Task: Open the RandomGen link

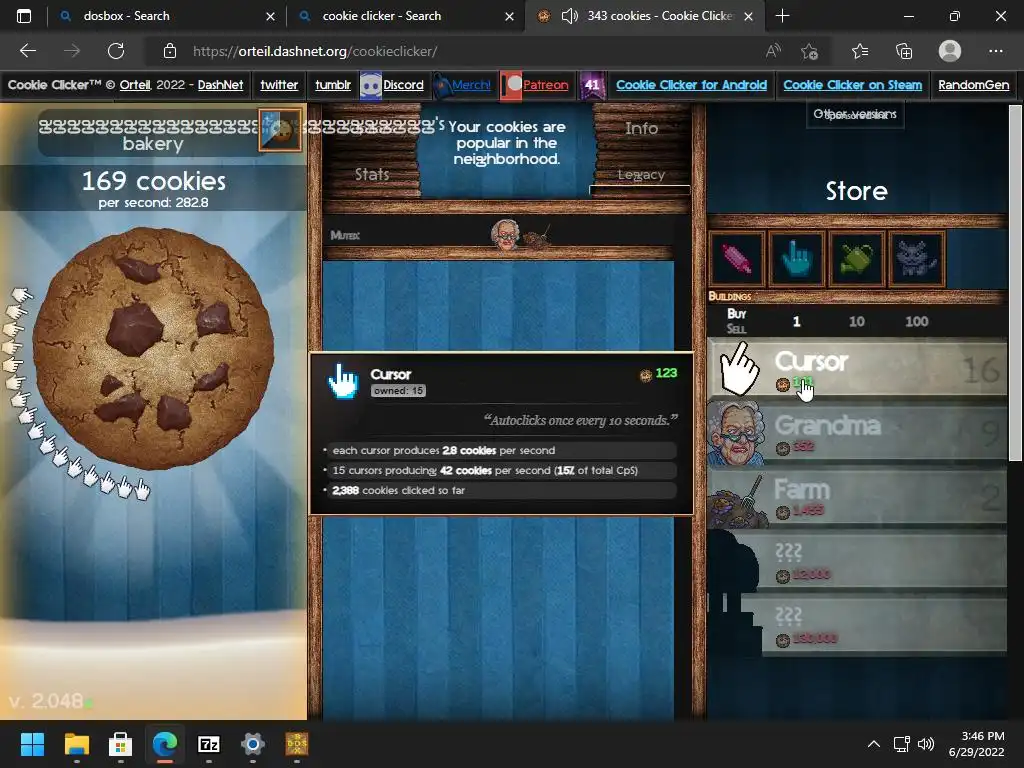Action: point(973,85)
